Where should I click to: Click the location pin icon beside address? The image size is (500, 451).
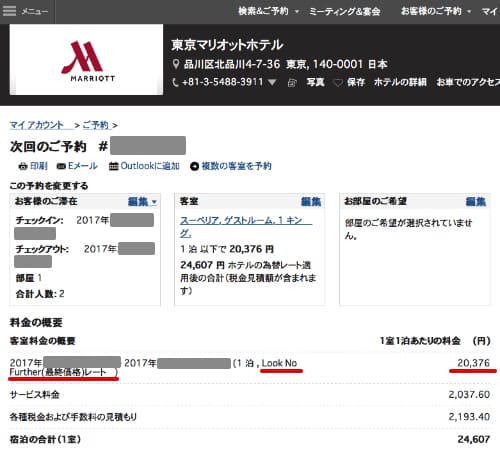tap(176, 64)
